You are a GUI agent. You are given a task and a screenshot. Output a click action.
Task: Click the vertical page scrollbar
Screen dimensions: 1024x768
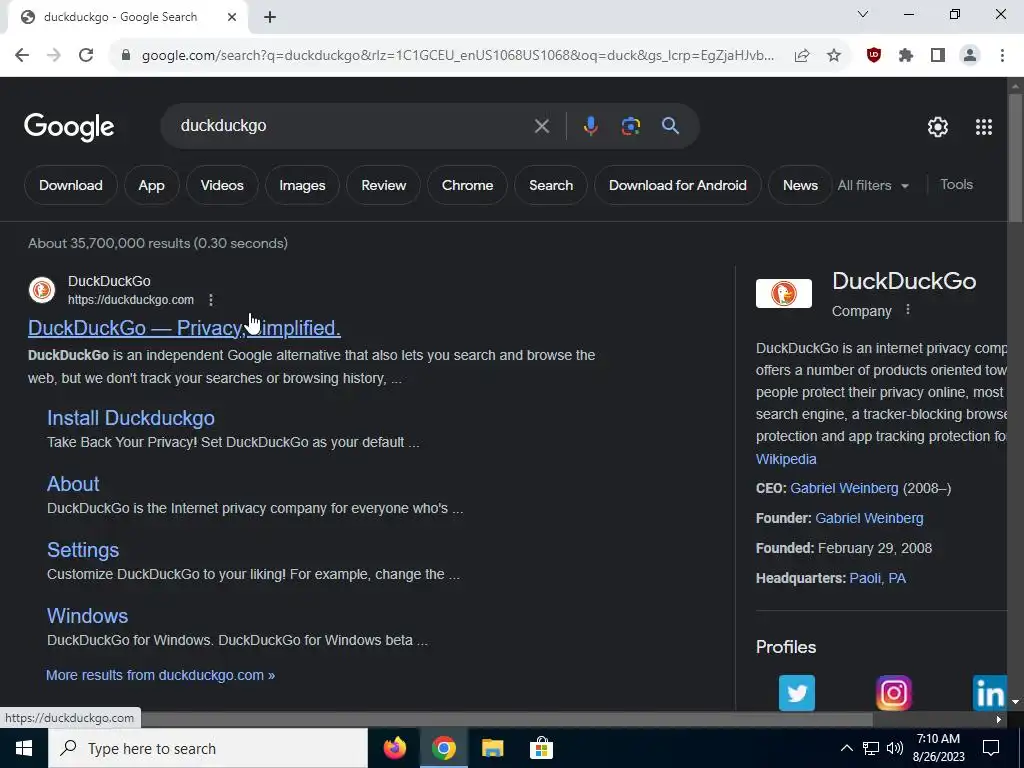pyautogui.click(x=1015, y=157)
